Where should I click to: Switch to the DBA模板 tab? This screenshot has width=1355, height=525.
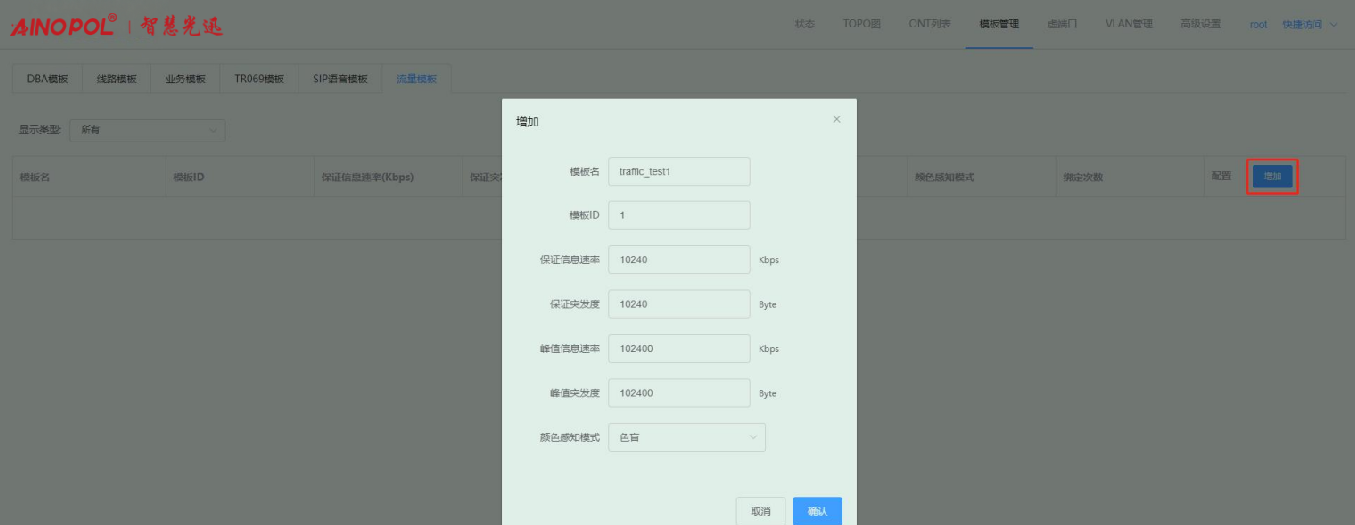click(47, 79)
